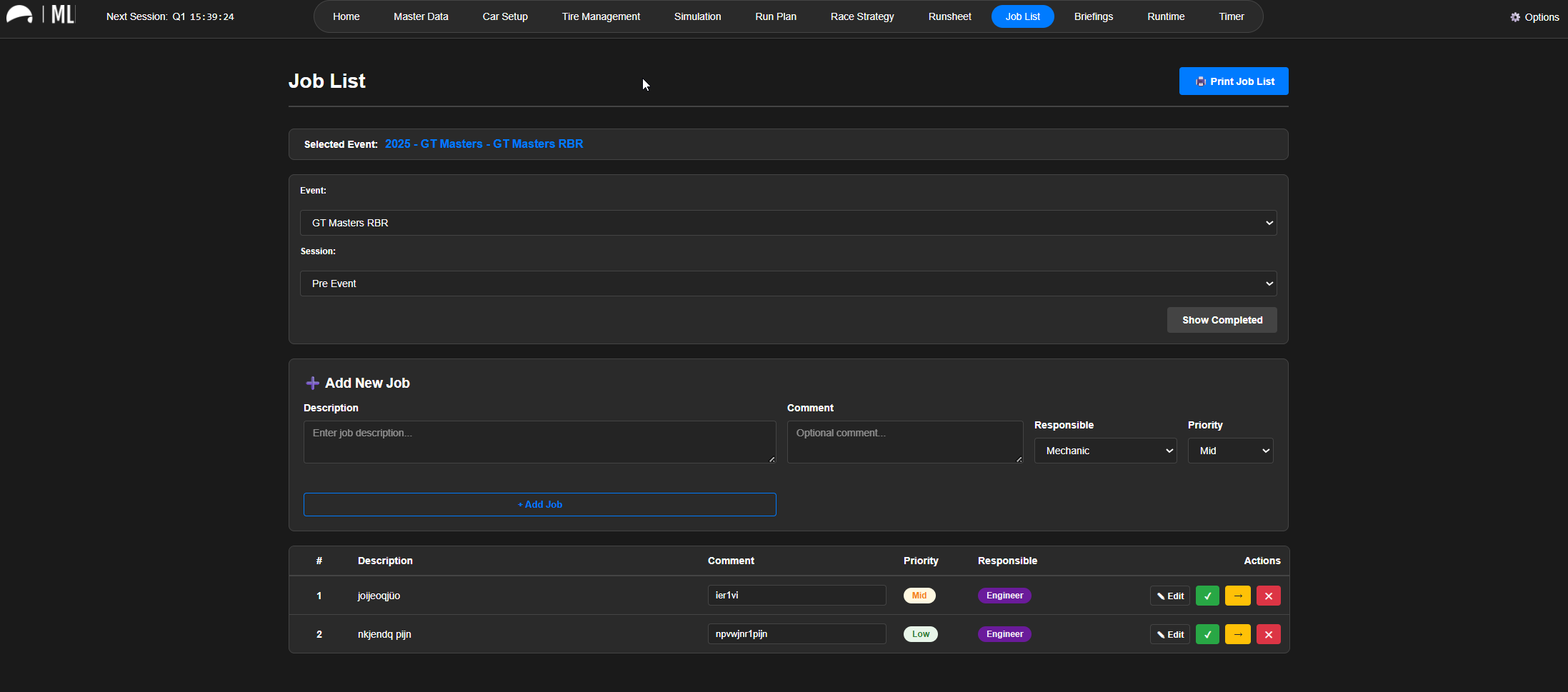The height and width of the screenshot is (692, 1568).
Task: Click the Priority column header in table
Action: (x=921, y=561)
